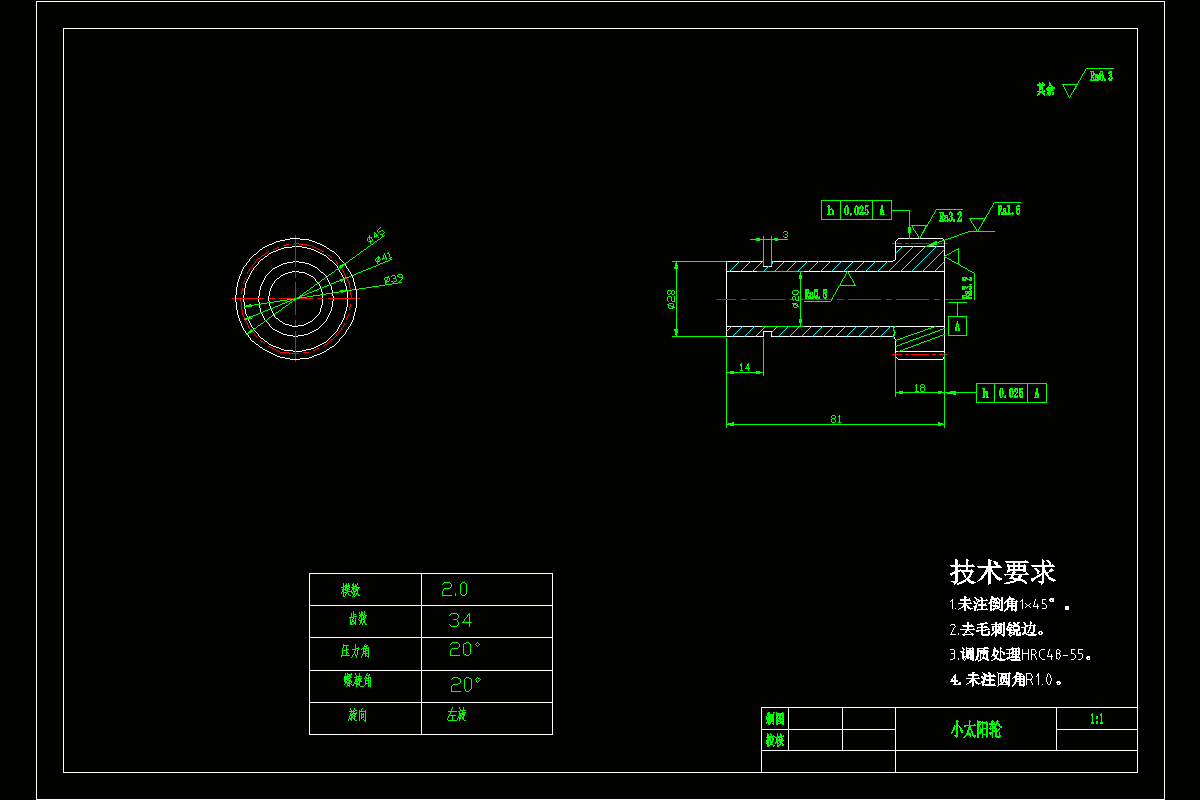Click the 20° value in 压力角 row

coord(465,649)
